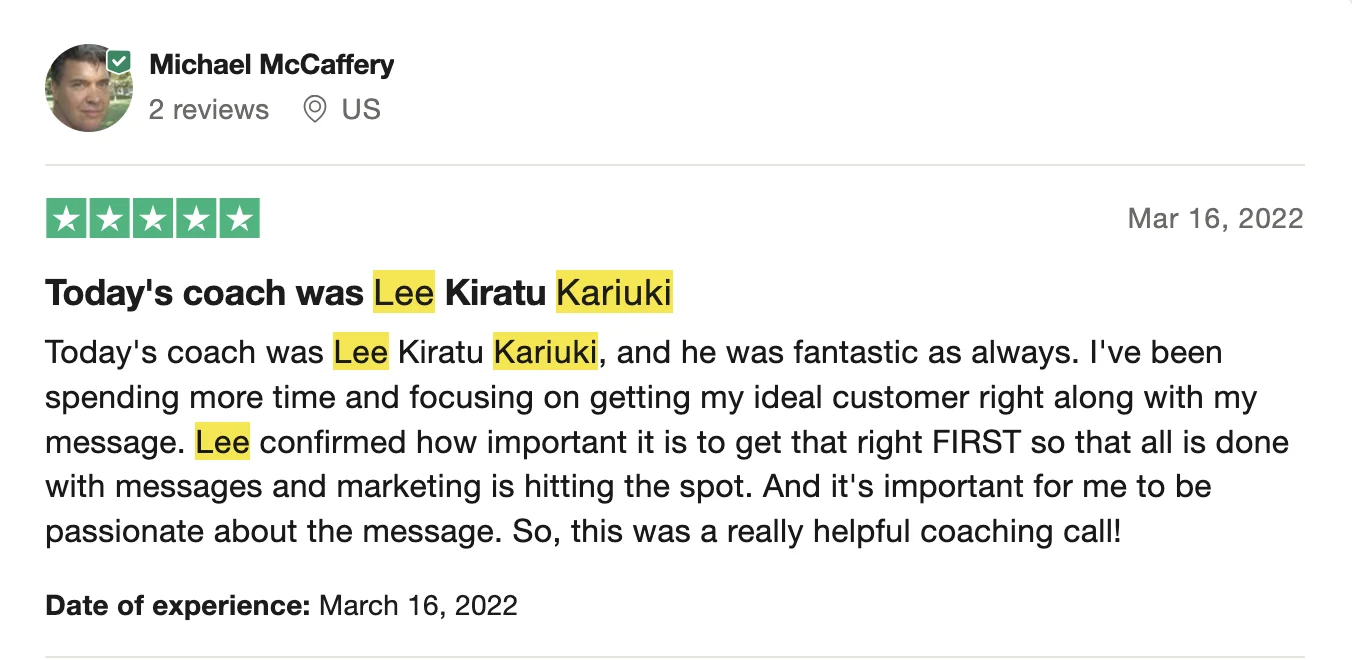The height and width of the screenshot is (660, 1352).
Task: Click the first green rating star
Action: click(x=66, y=219)
